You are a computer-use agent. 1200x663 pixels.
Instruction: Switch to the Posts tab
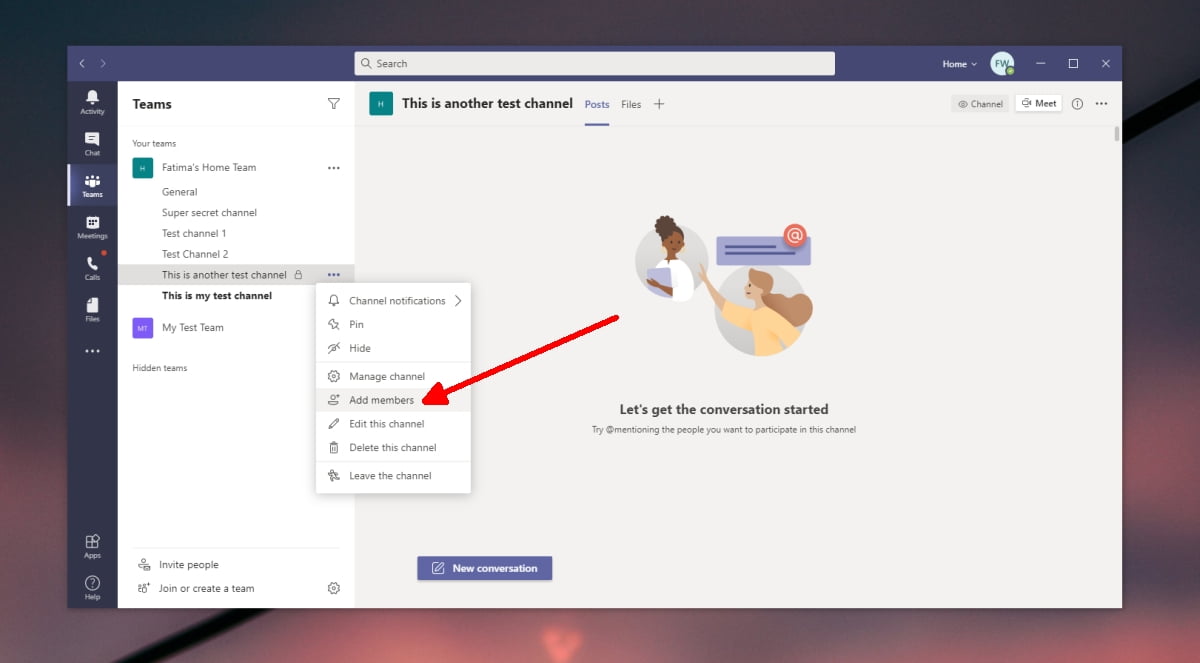[597, 104]
